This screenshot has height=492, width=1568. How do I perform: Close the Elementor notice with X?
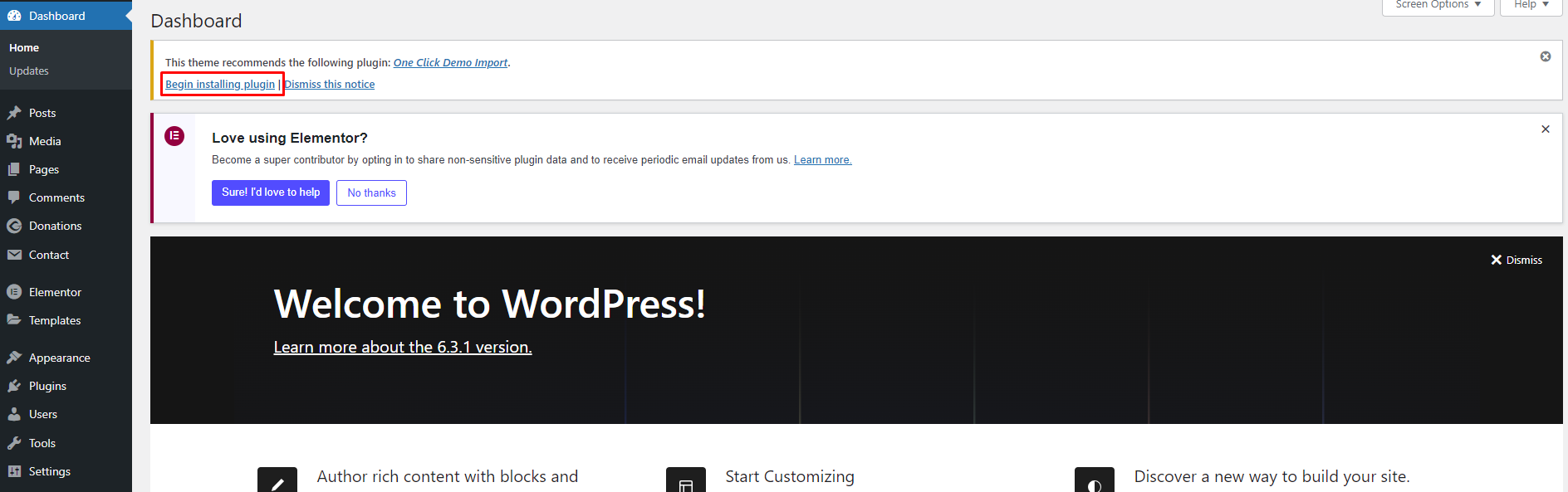click(x=1545, y=129)
